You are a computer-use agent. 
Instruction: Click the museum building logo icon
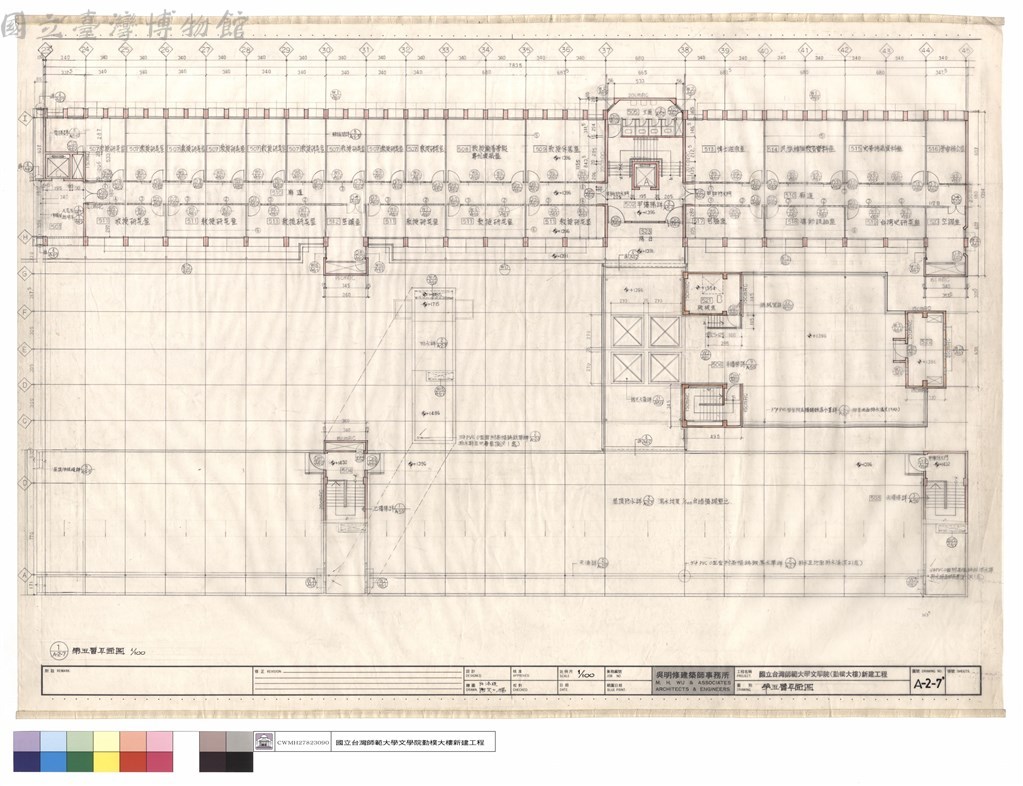(x=264, y=742)
